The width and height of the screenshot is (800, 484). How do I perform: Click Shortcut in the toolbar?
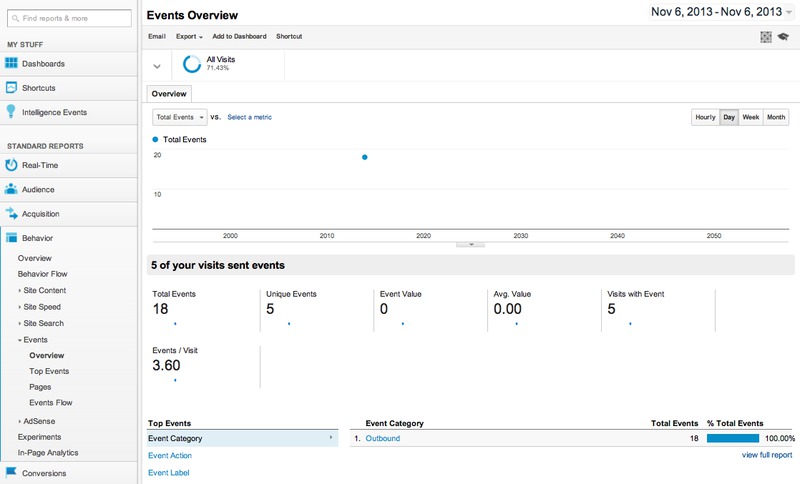tap(289, 37)
